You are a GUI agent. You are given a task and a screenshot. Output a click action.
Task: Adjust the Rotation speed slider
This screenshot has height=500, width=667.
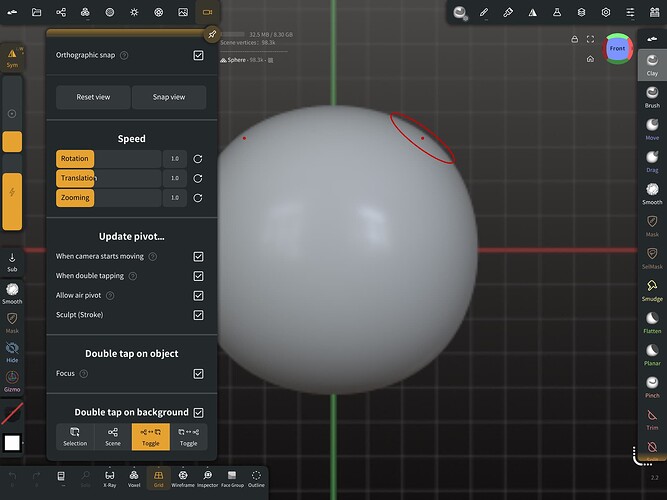[108, 159]
